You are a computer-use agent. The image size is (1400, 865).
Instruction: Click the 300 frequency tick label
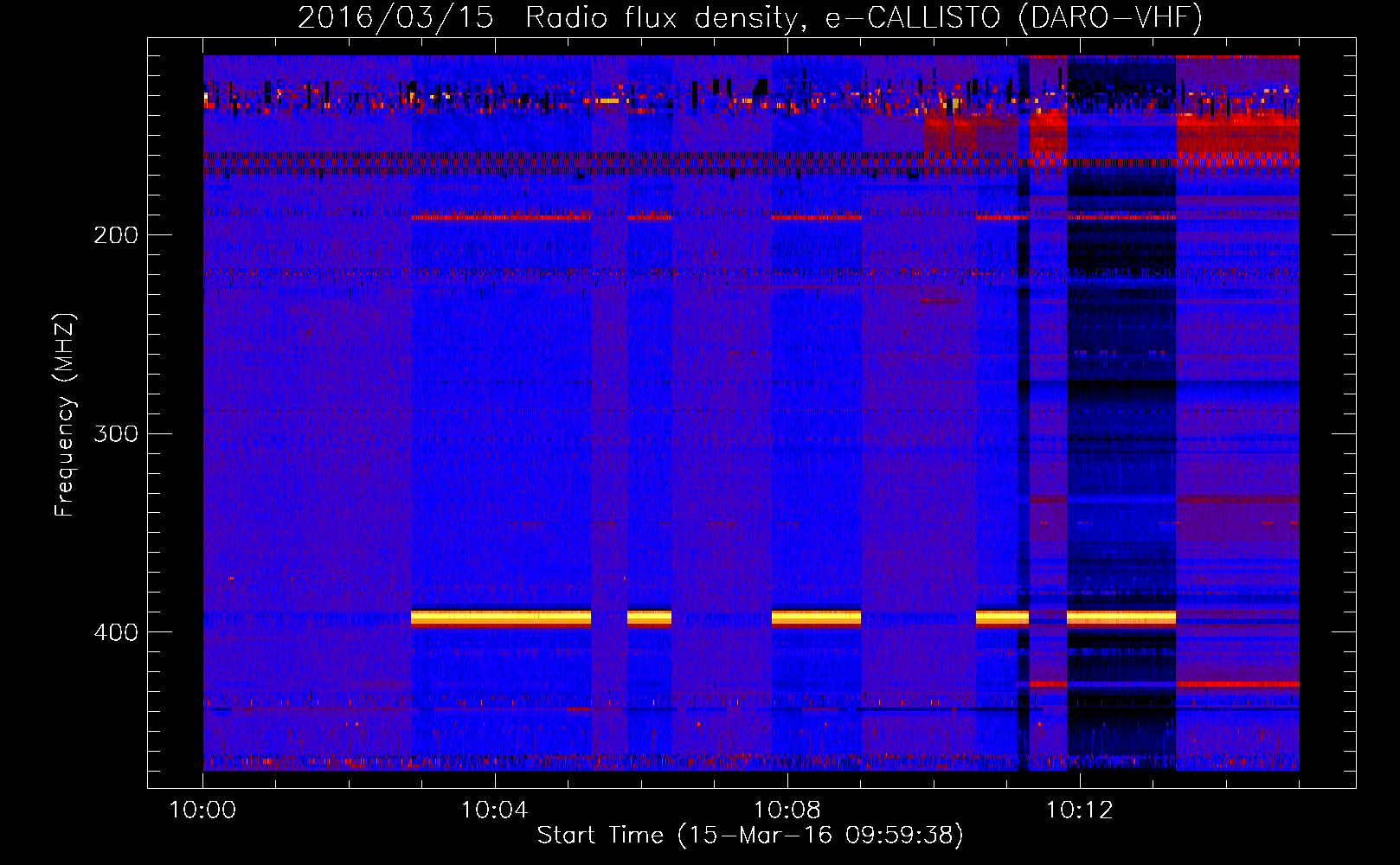[116, 432]
